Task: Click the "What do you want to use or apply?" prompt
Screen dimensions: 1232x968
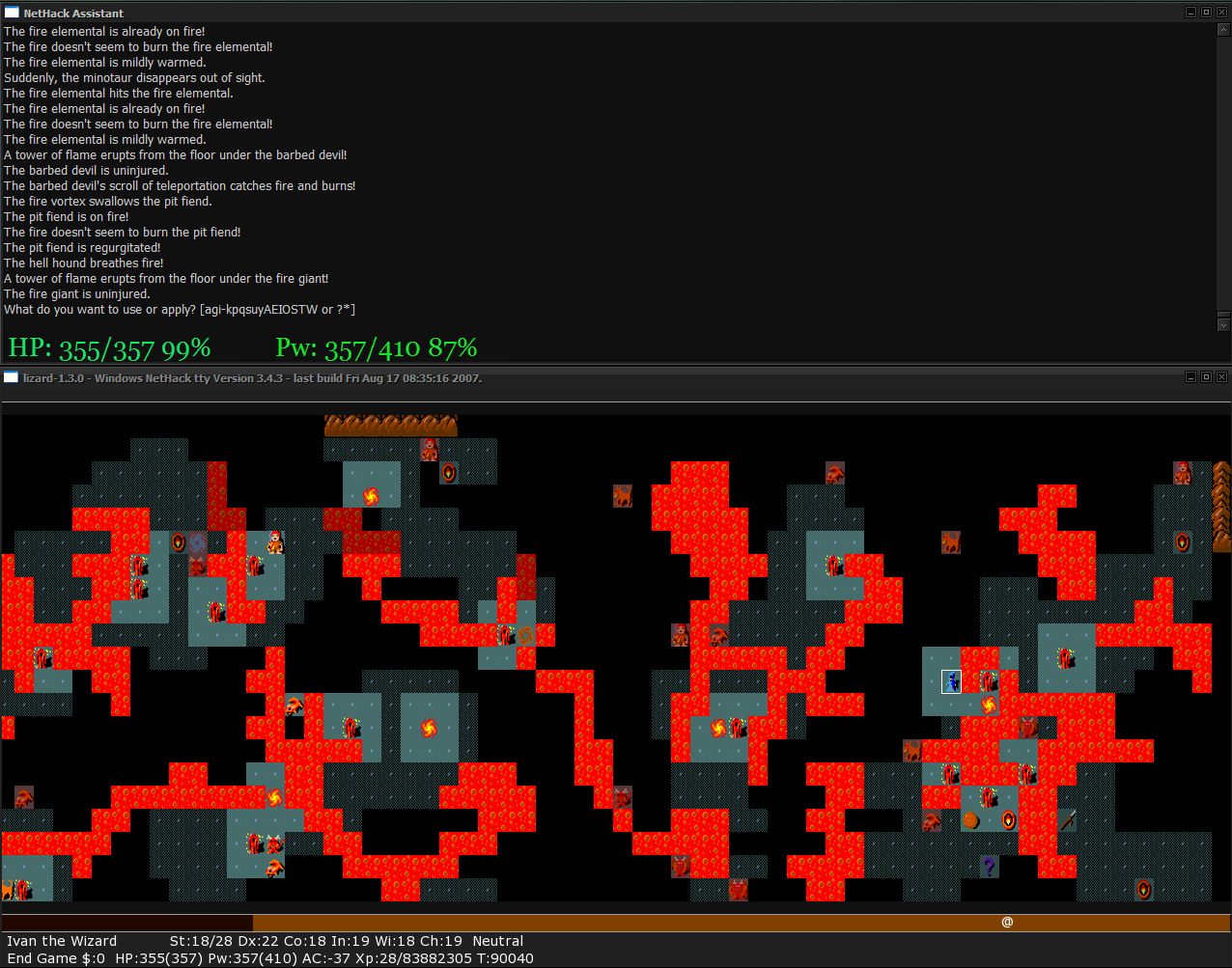Action: click(180, 310)
